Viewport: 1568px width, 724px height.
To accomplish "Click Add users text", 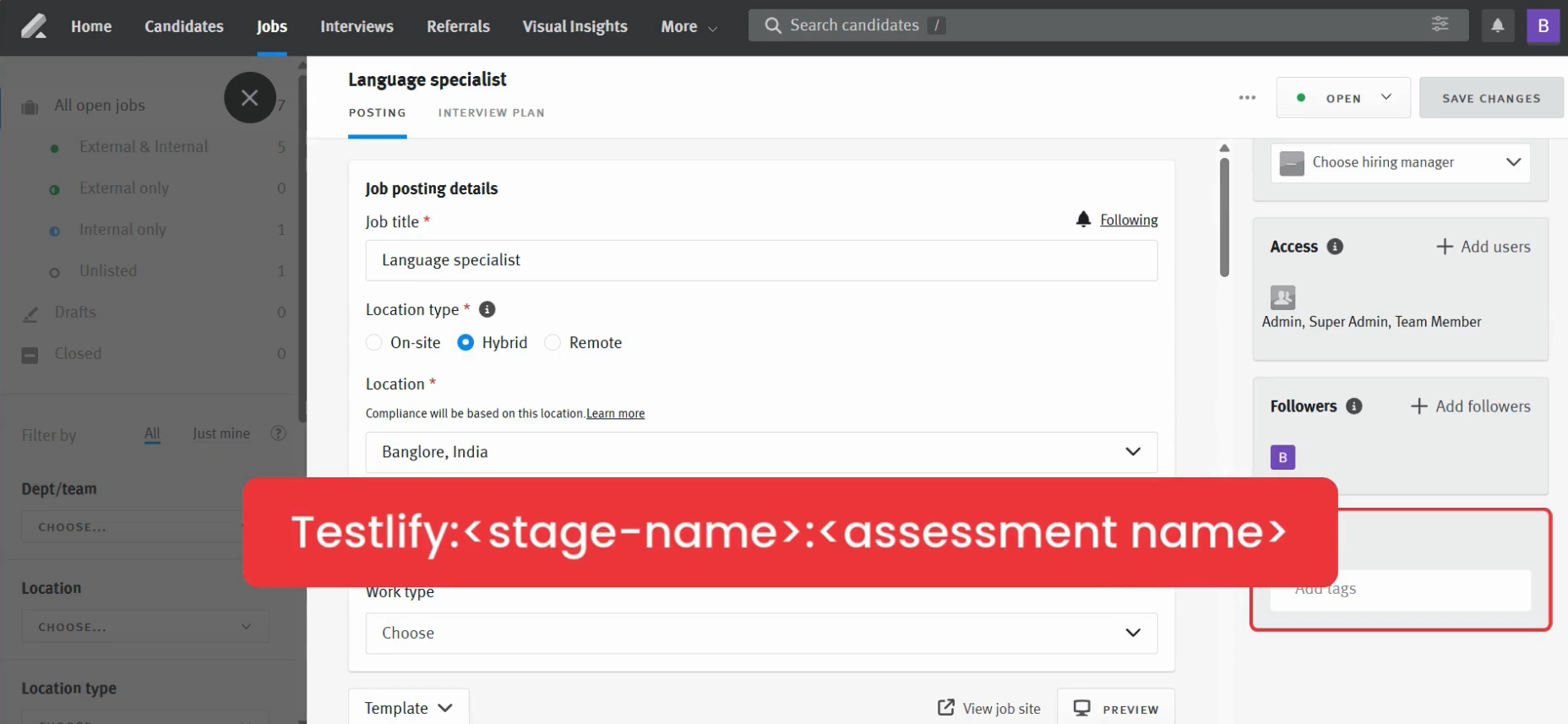I will click(1495, 247).
